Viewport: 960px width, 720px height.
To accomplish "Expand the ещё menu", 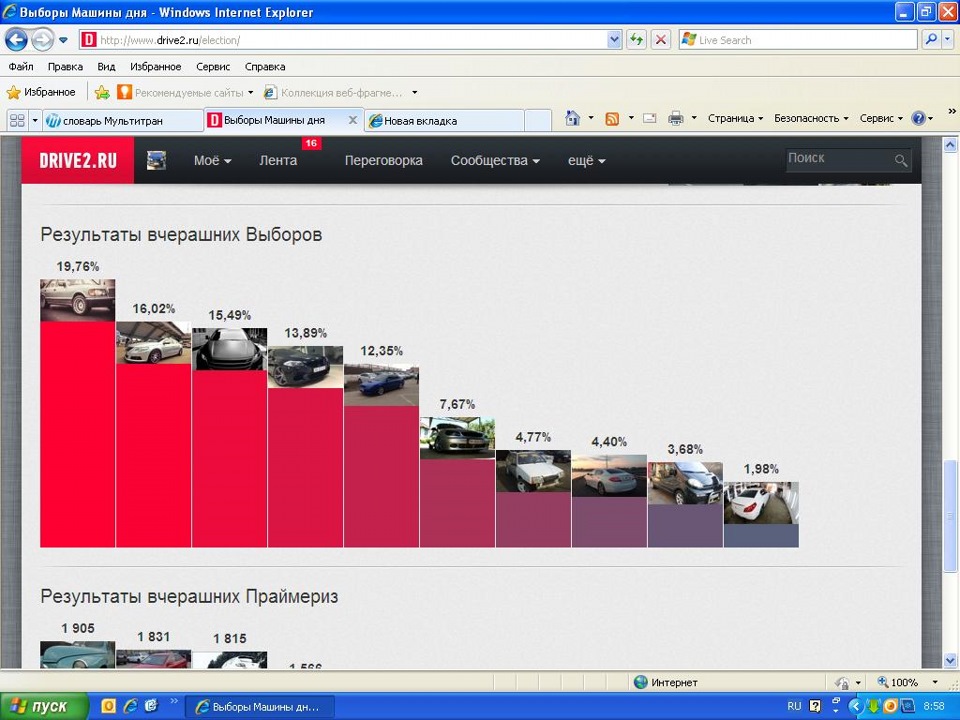I will (x=587, y=160).
